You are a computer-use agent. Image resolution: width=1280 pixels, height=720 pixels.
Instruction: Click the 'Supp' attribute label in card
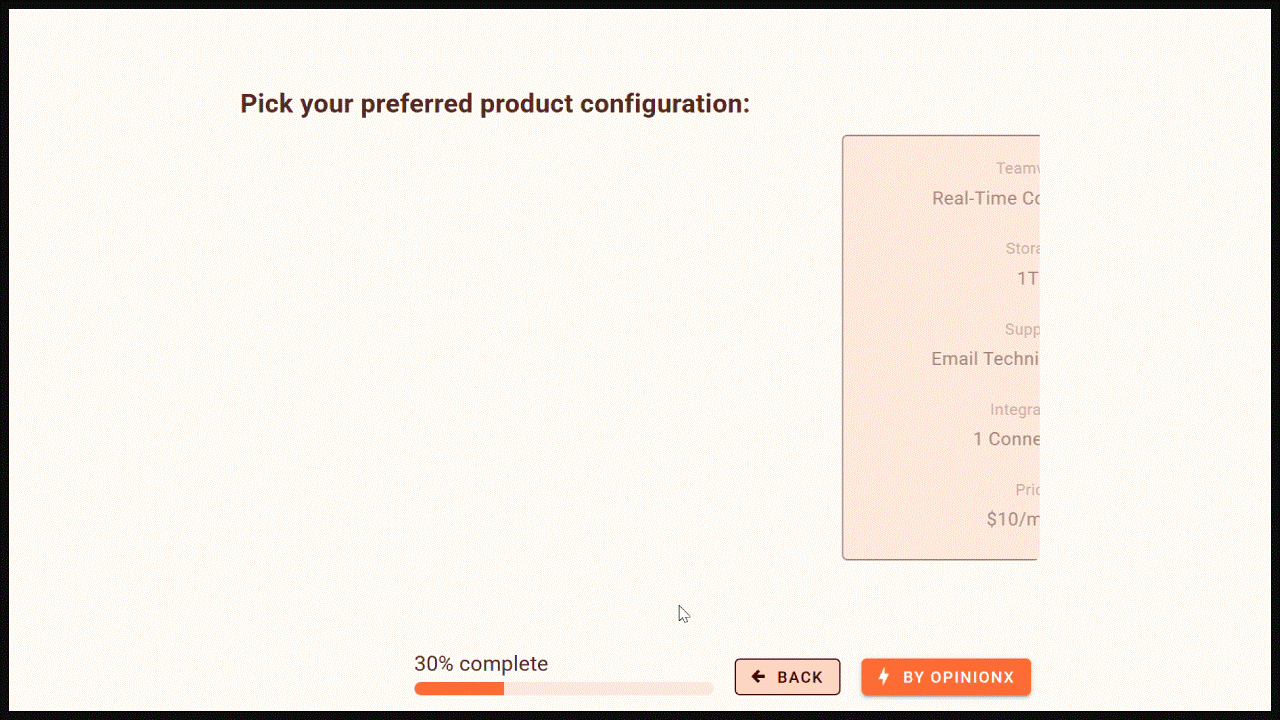tap(1022, 329)
